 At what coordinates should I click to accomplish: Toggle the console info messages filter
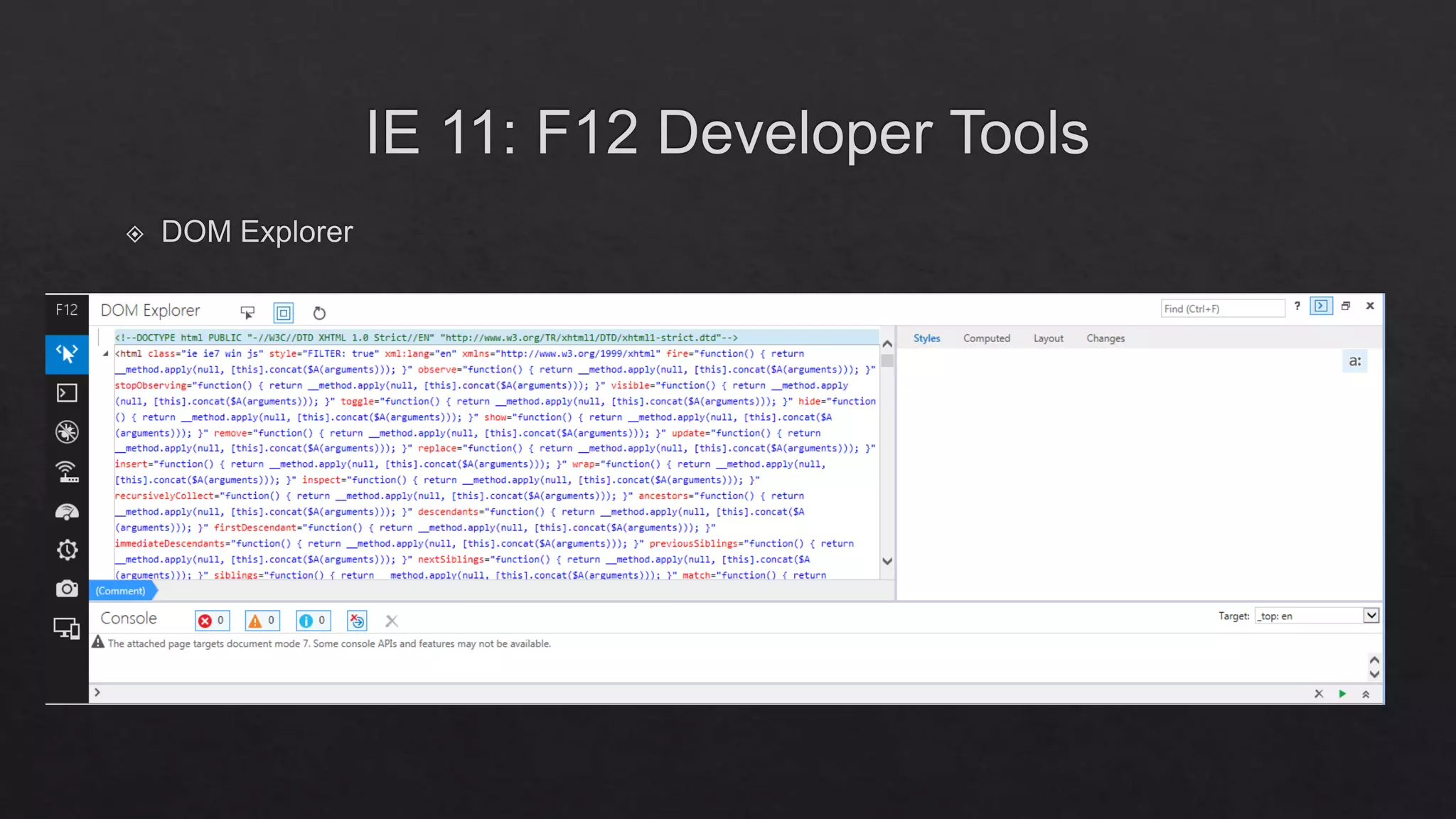coord(313,621)
